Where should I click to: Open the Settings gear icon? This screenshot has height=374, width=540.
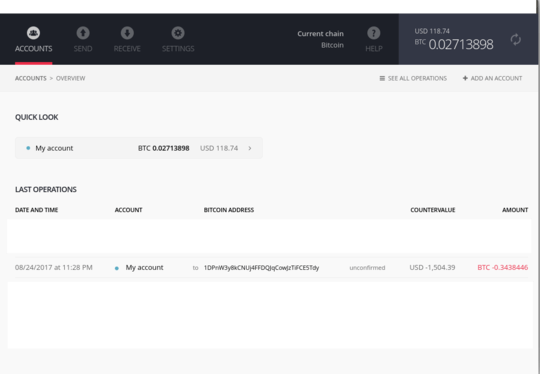178,33
